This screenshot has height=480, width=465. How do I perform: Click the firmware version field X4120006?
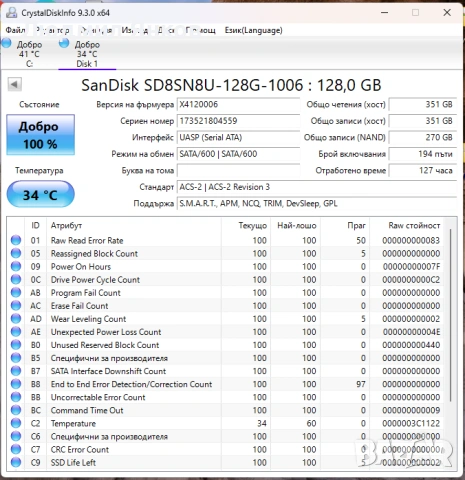pyautogui.click(x=238, y=105)
